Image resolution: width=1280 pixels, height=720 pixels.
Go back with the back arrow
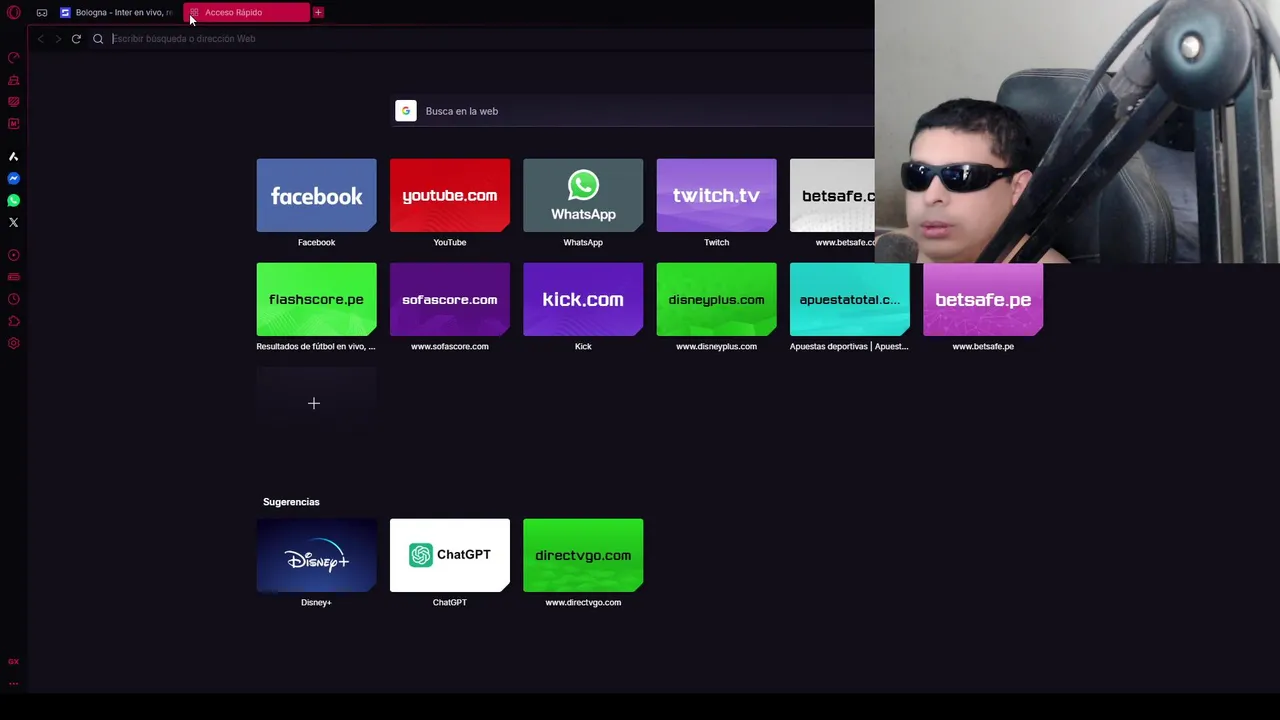point(40,39)
